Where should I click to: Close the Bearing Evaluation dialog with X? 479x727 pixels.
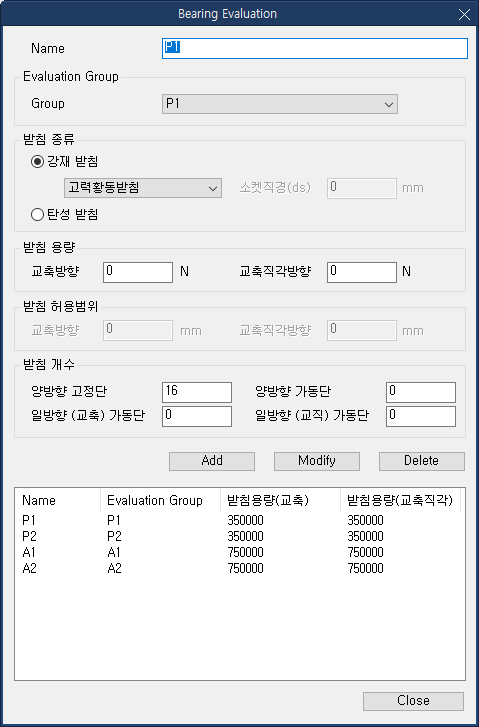464,14
